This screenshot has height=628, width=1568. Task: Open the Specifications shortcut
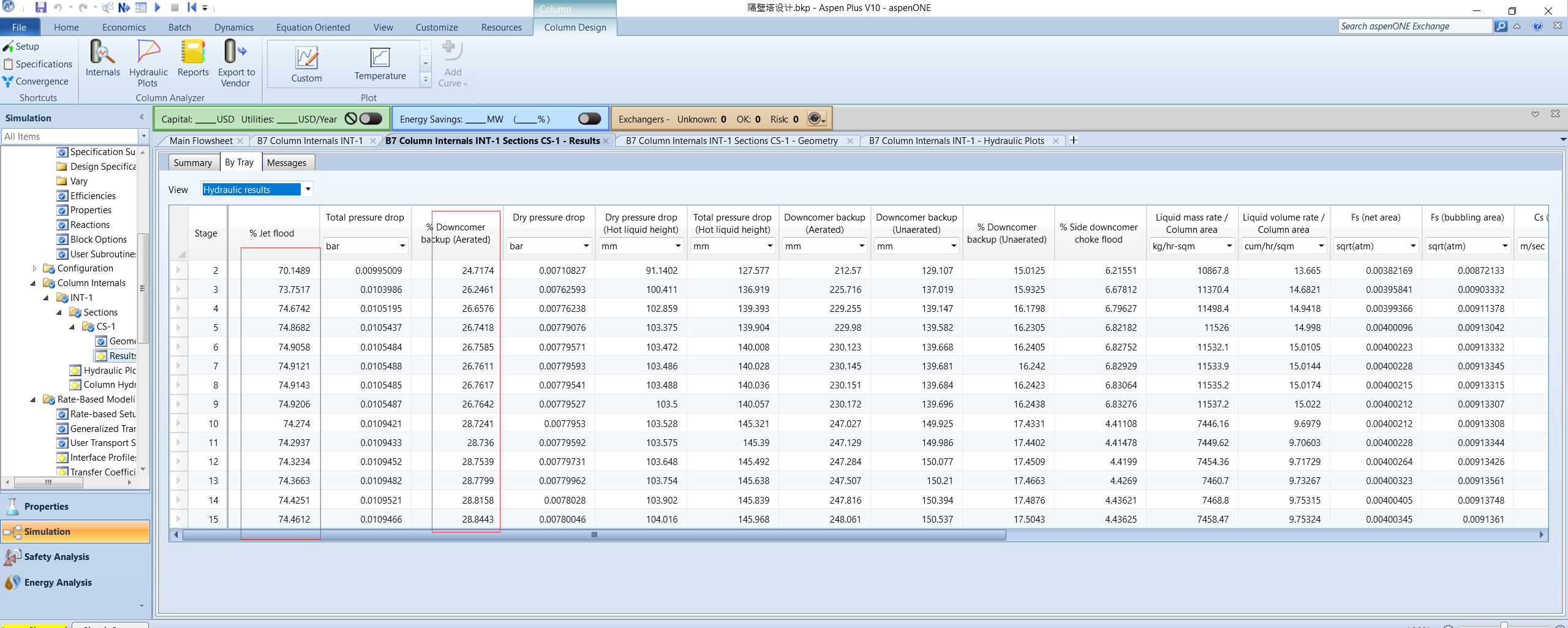coord(38,64)
